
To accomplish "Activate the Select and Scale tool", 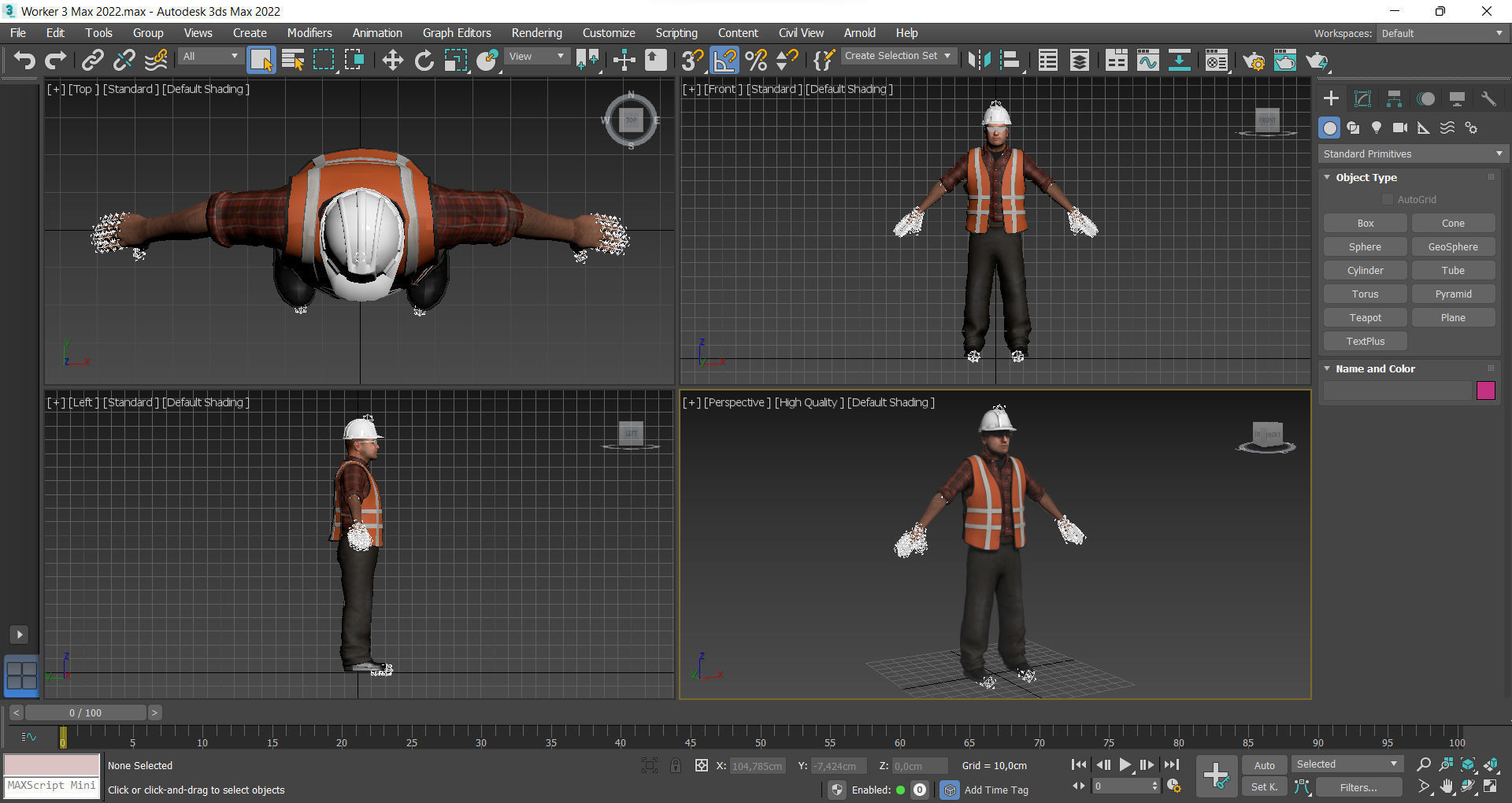I will (455, 61).
